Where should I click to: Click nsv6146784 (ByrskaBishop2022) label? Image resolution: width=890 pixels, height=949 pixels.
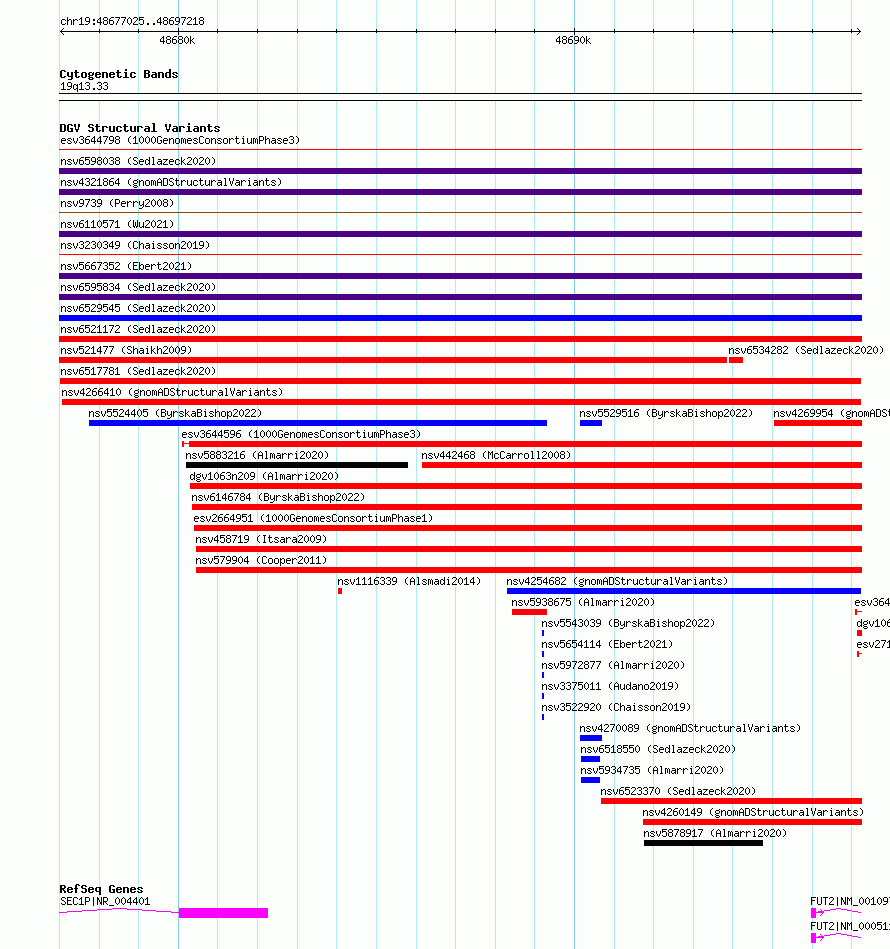(x=278, y=497)
